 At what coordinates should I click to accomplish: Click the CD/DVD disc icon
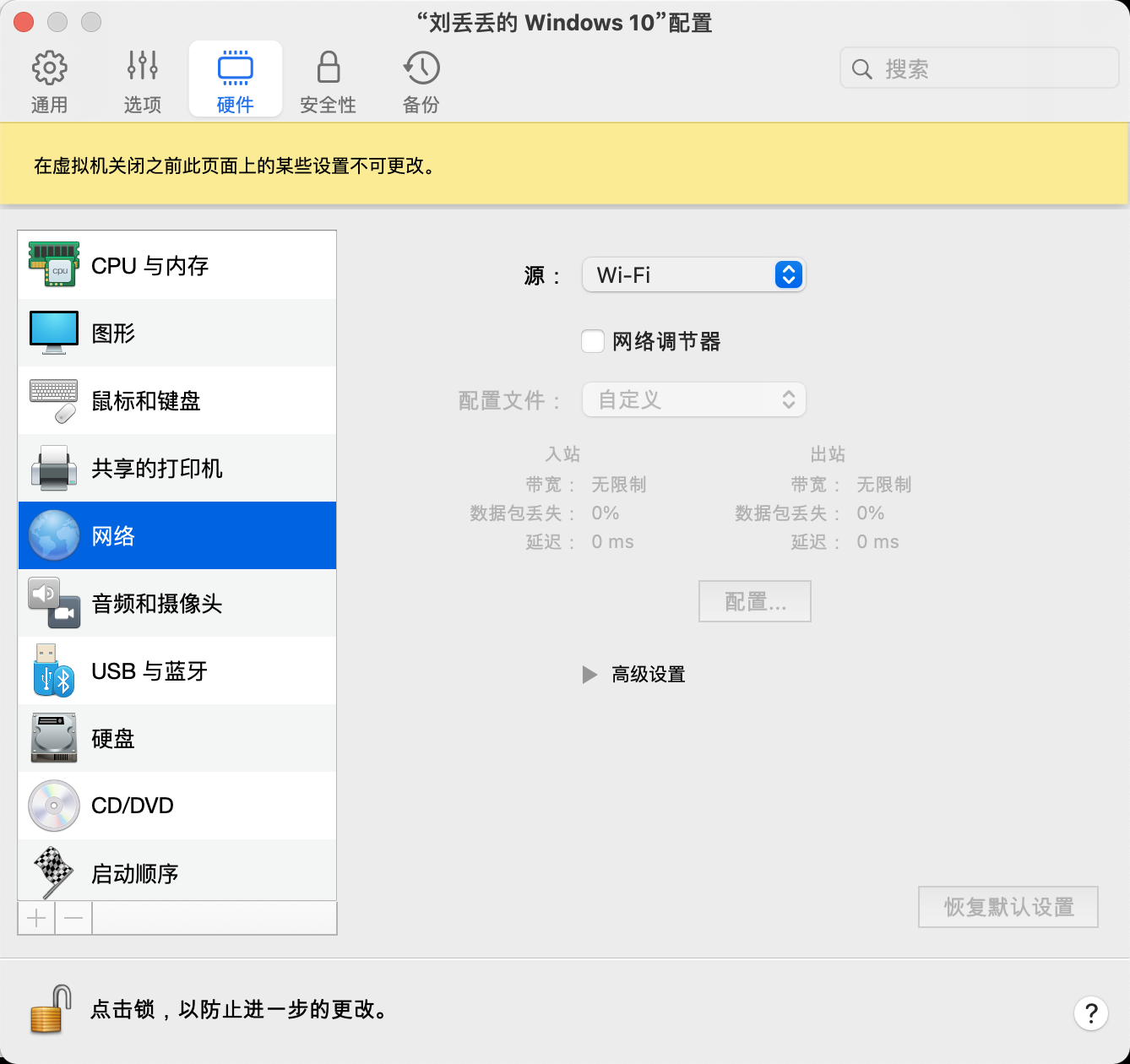pyautogui.click(x=54, y=806)
